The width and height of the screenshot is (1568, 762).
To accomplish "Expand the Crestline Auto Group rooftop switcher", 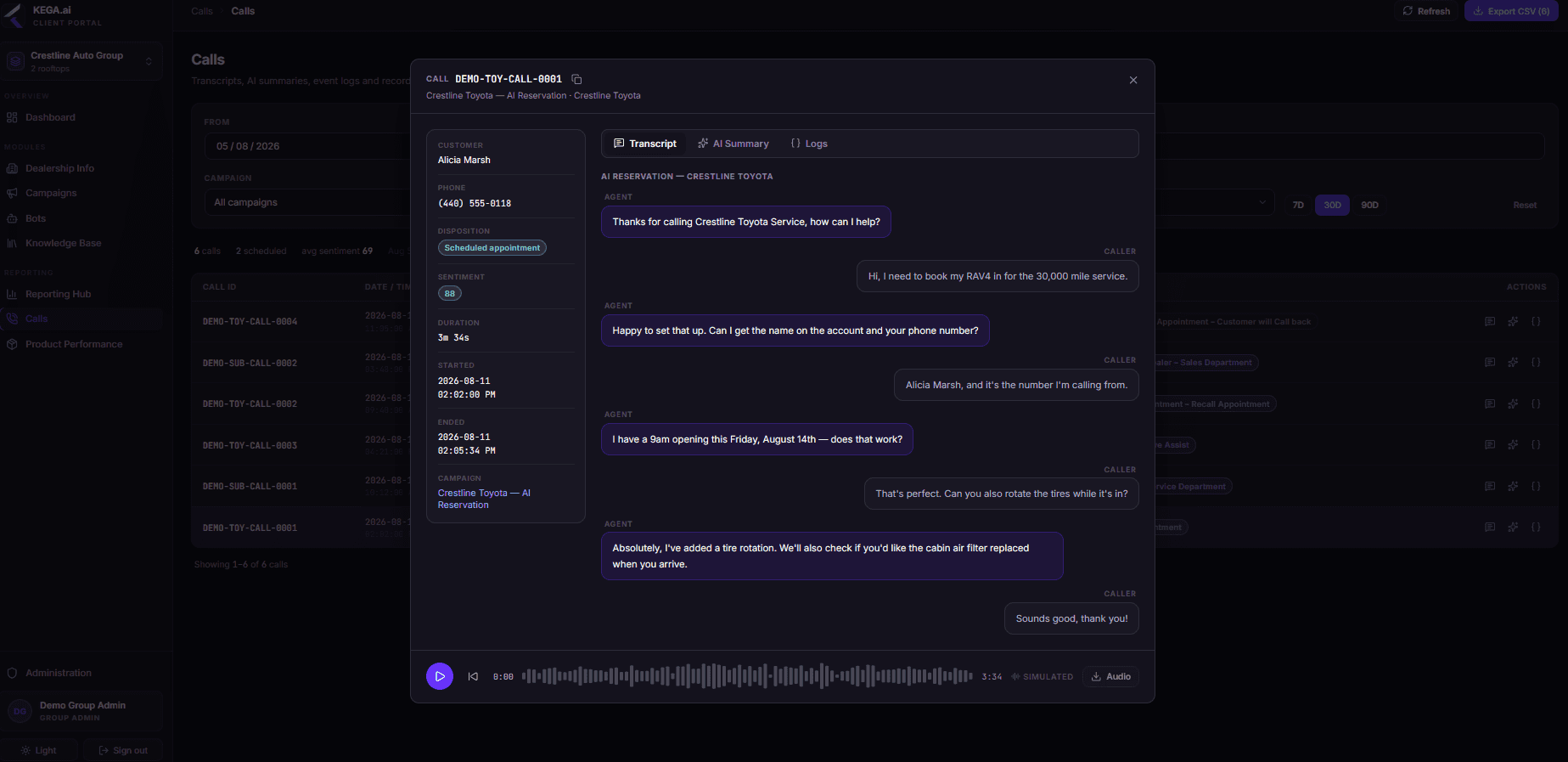I will (81, 61).
